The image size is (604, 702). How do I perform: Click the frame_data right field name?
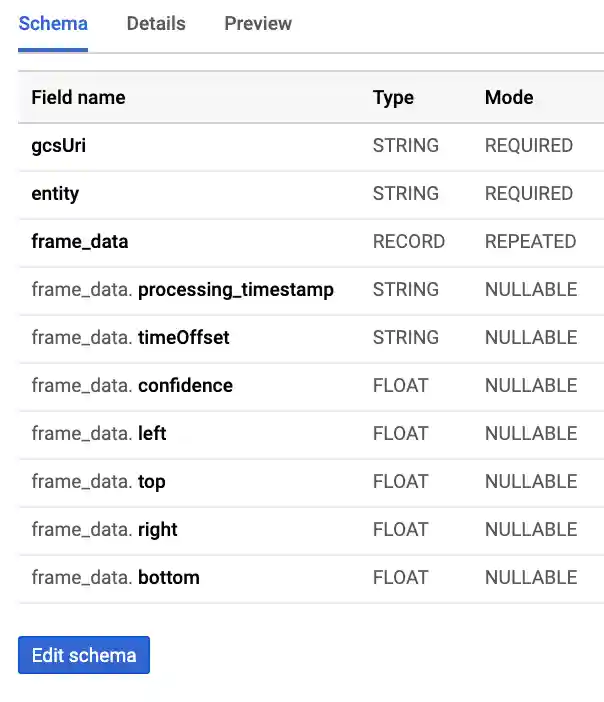tap(158, 530)
